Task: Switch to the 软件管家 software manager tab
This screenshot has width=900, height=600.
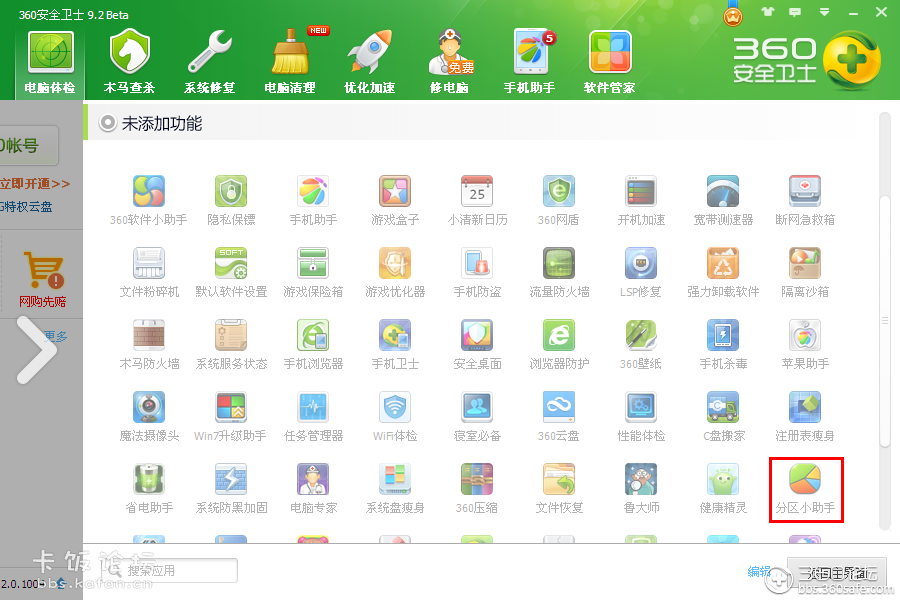Action: click(x=610, y=57)
